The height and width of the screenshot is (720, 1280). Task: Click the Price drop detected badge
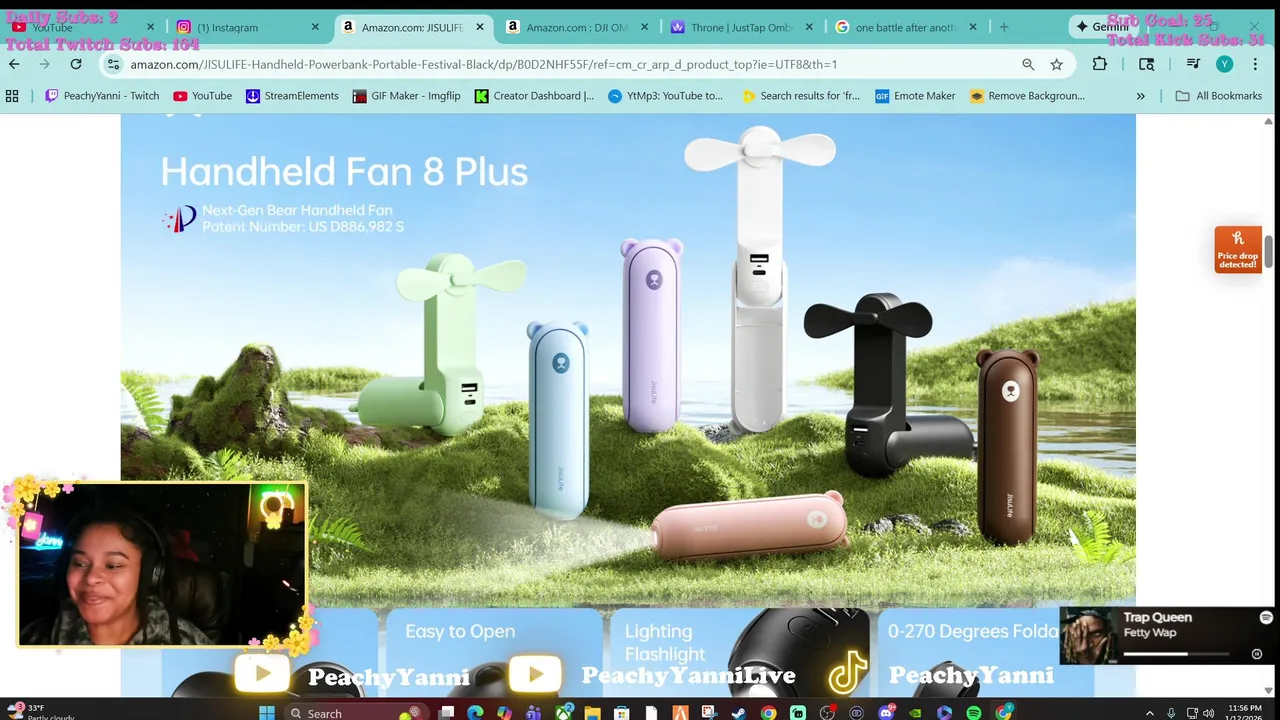pos(1238,249)
